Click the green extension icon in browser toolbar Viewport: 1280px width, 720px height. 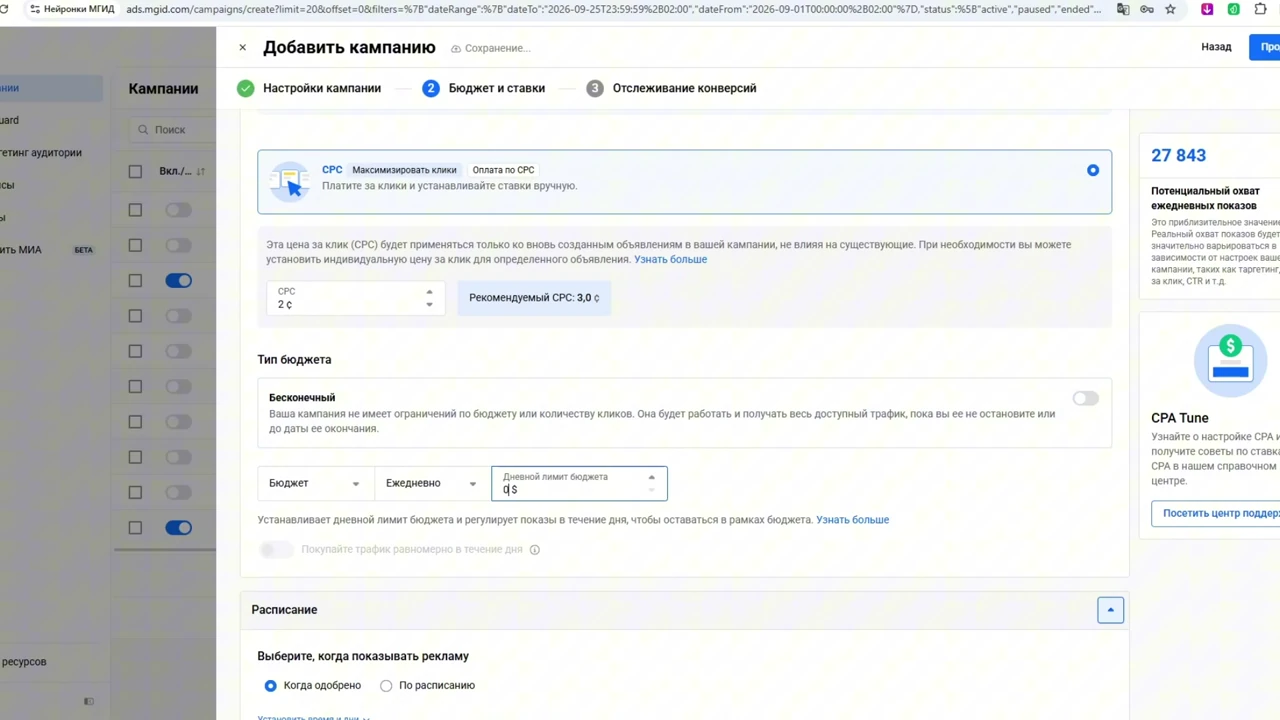point(1233,9)
